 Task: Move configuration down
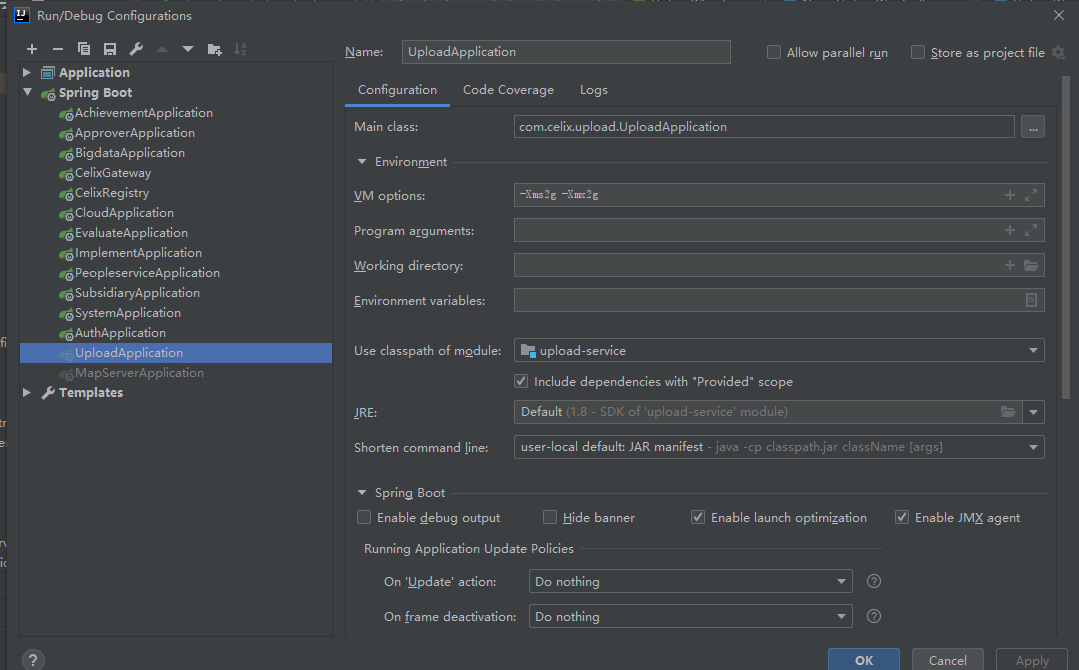click(188, 49)
